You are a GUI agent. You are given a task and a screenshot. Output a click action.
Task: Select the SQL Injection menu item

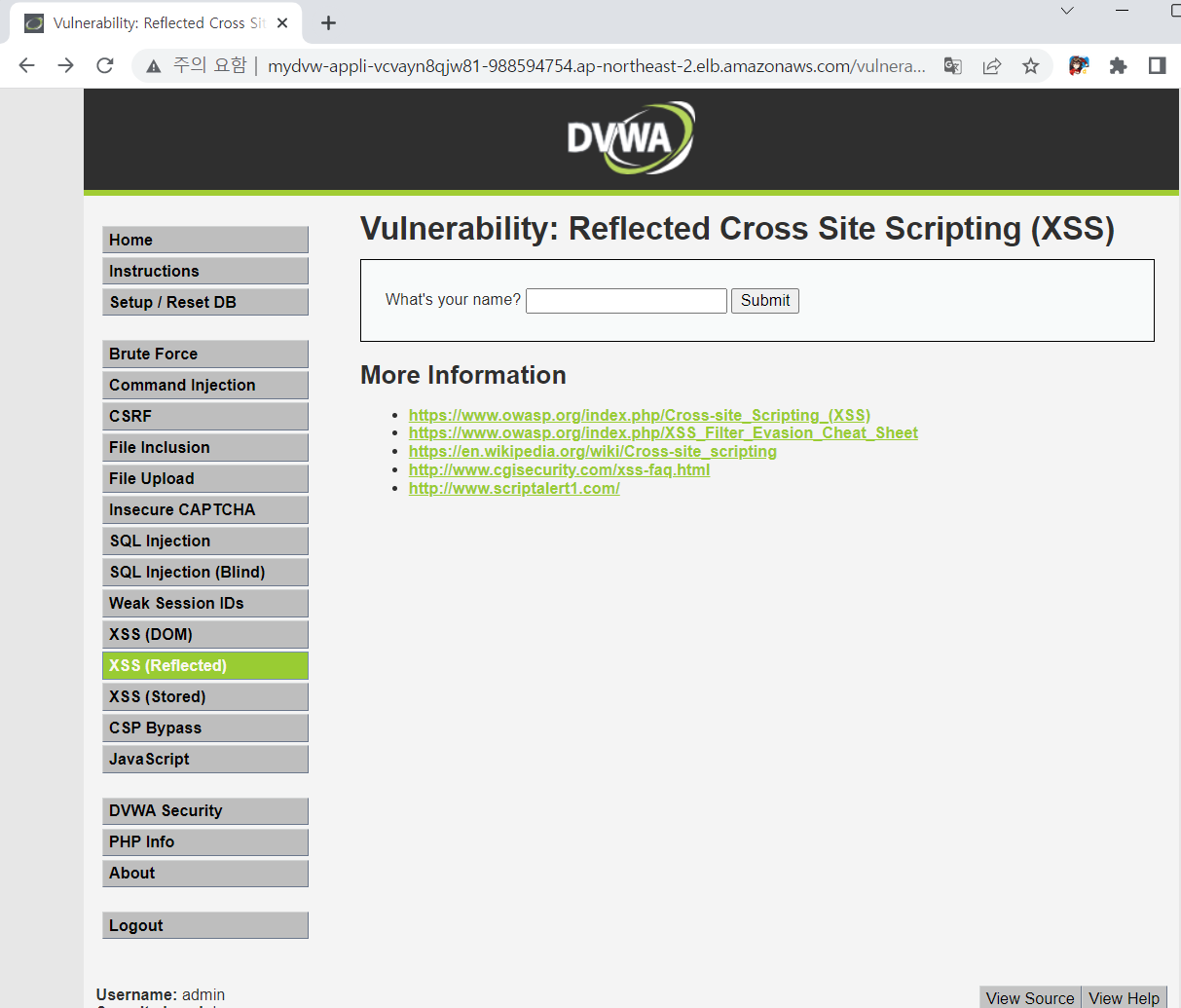click(x=205, y=541)
